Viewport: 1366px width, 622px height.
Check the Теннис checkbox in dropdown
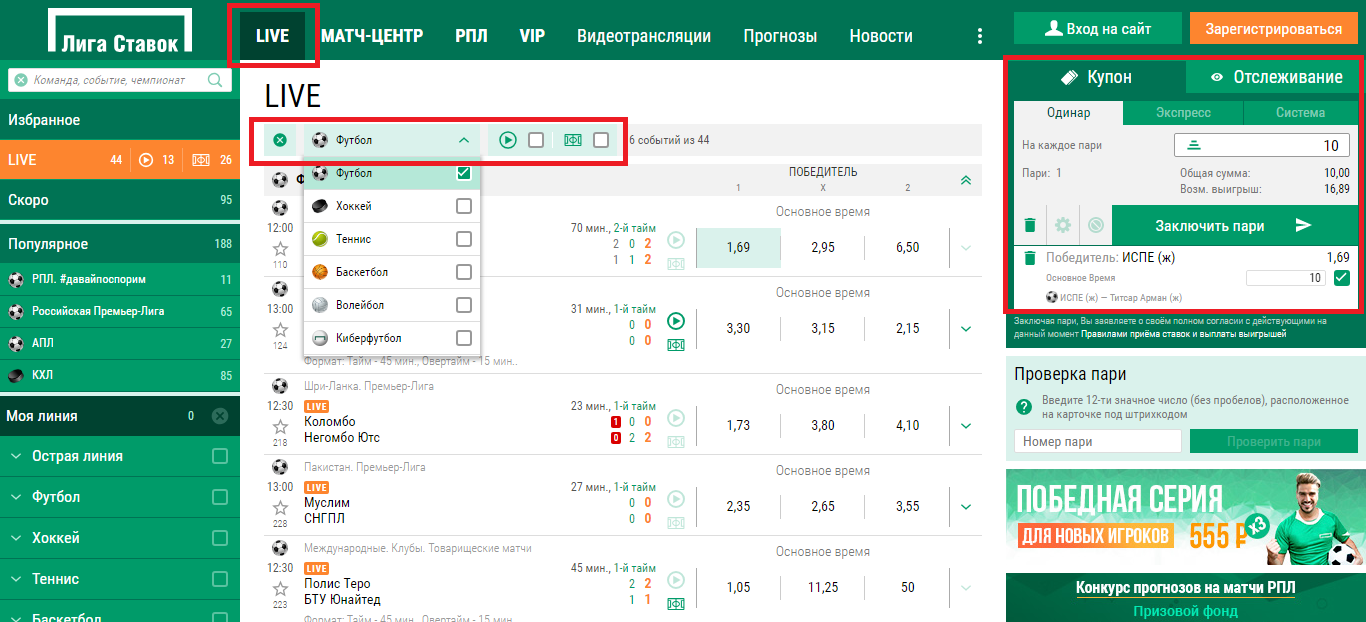click(x=464, y=239)
